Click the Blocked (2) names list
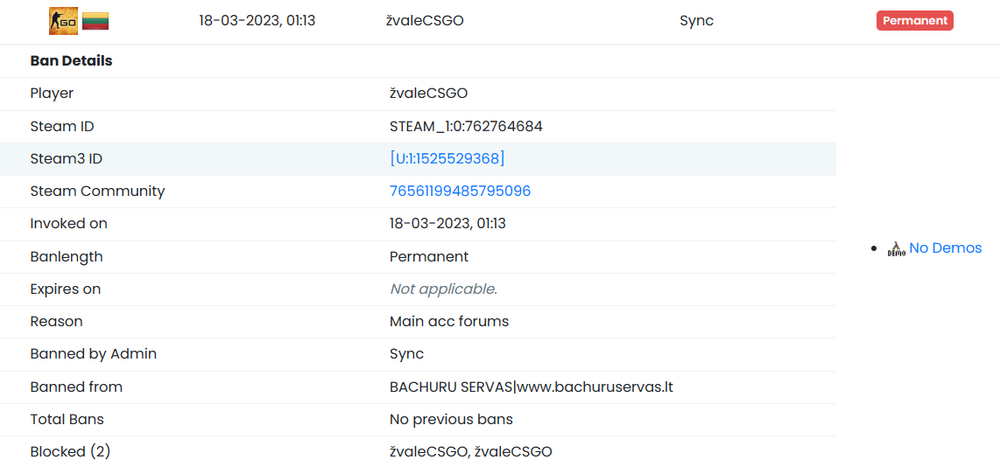The width and height of the screenshot is (1000, 467). (470, 451)
